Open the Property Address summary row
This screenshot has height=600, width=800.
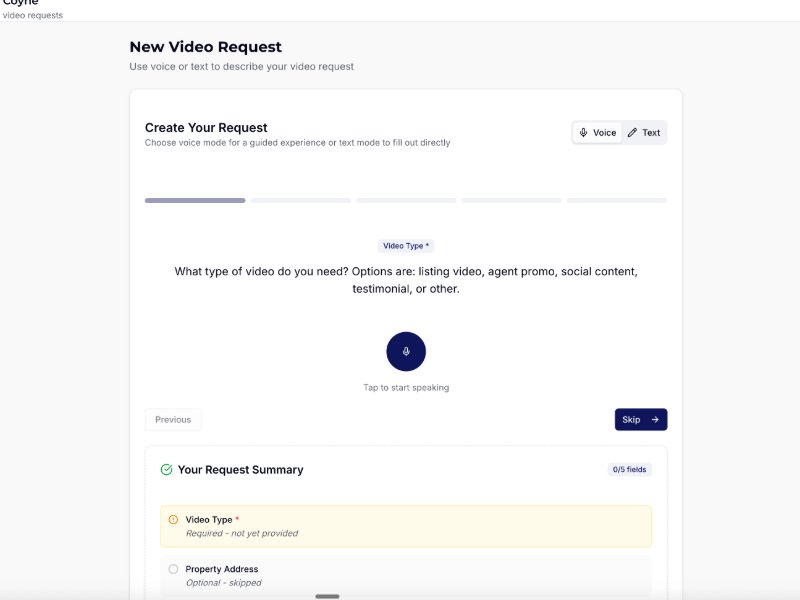pyautogui.click(x=406, y=575)
